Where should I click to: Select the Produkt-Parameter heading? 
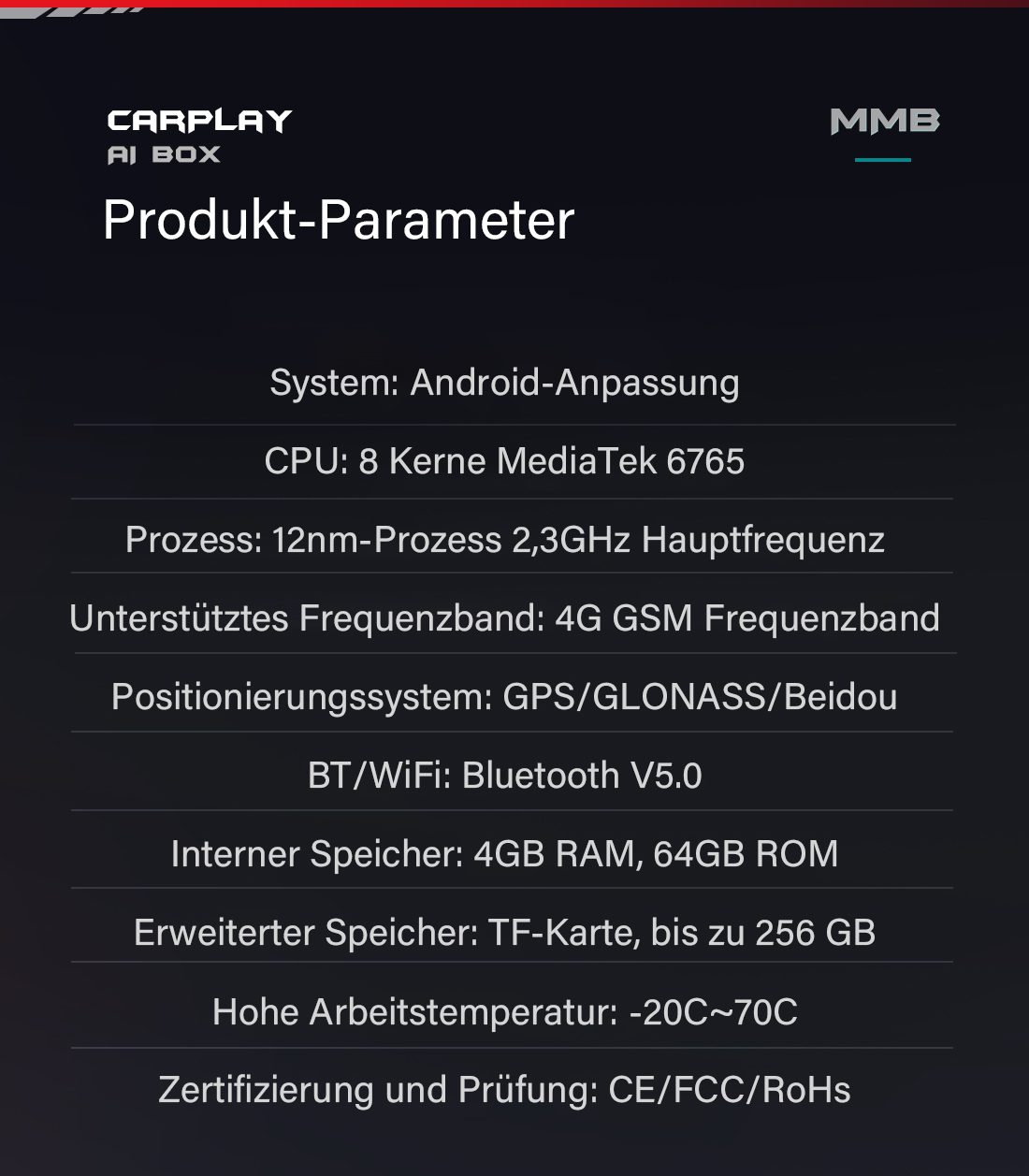point(338,221)
